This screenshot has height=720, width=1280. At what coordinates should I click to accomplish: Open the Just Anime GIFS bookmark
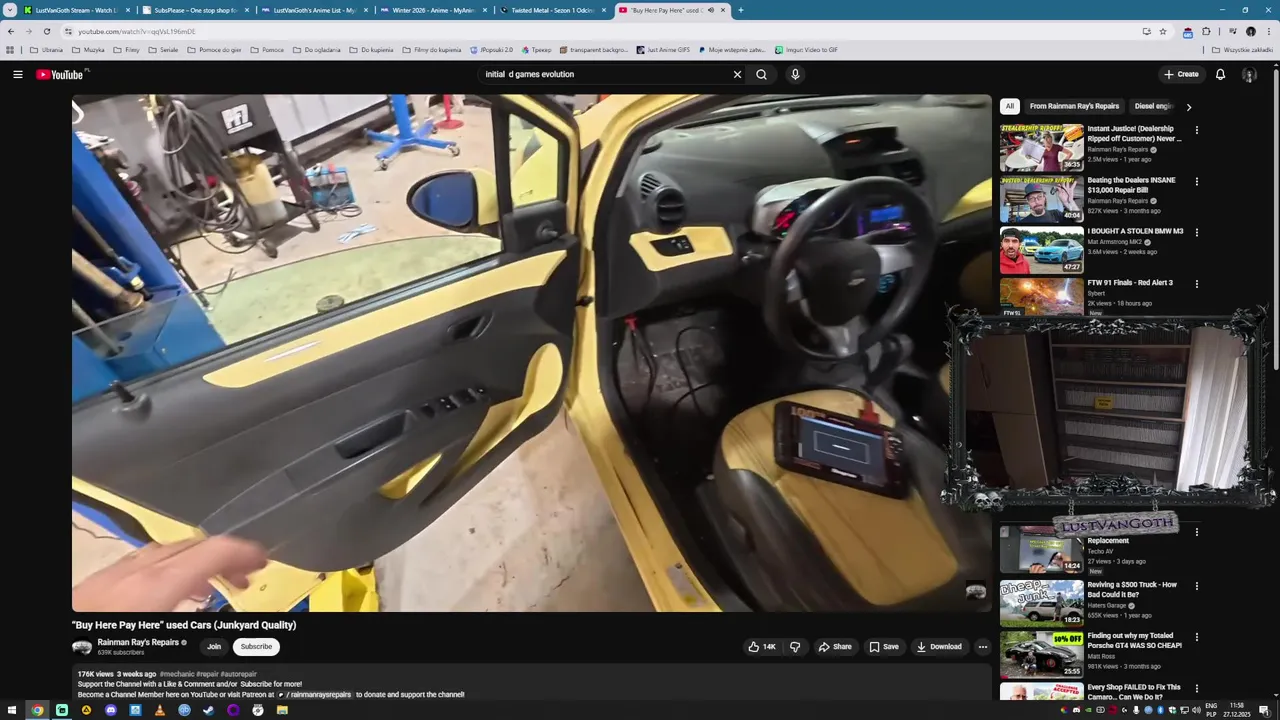(x=663, y=50)
